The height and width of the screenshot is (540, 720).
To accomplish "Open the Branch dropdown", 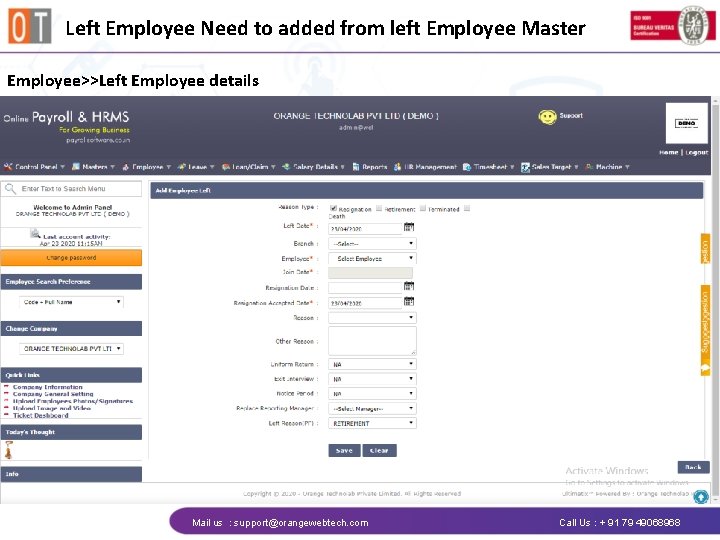I will 372,244.
